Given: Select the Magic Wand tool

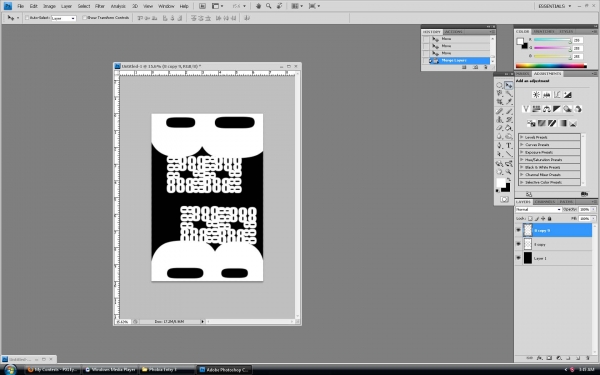Looking at the screenshot, I should click(509, 93).
